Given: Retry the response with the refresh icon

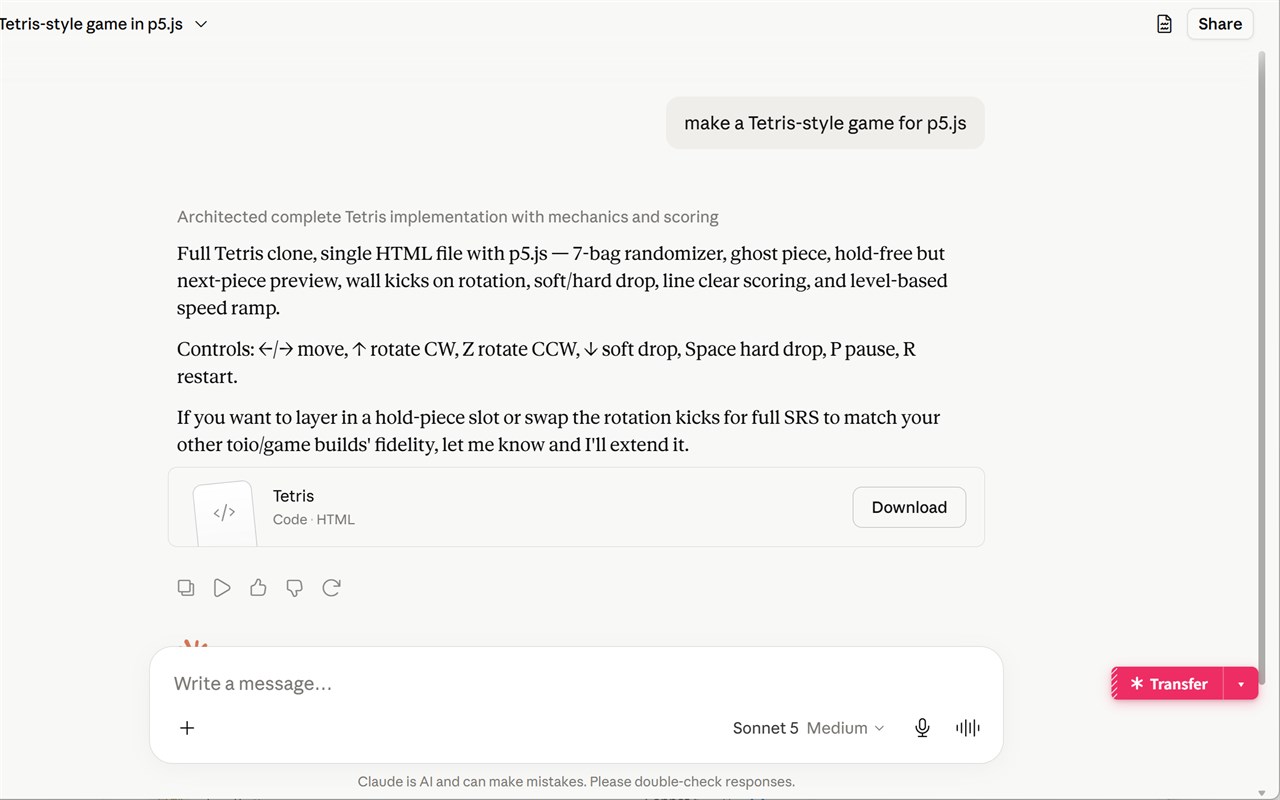Looking at the screenshot, I should click(x=331, y=588).
